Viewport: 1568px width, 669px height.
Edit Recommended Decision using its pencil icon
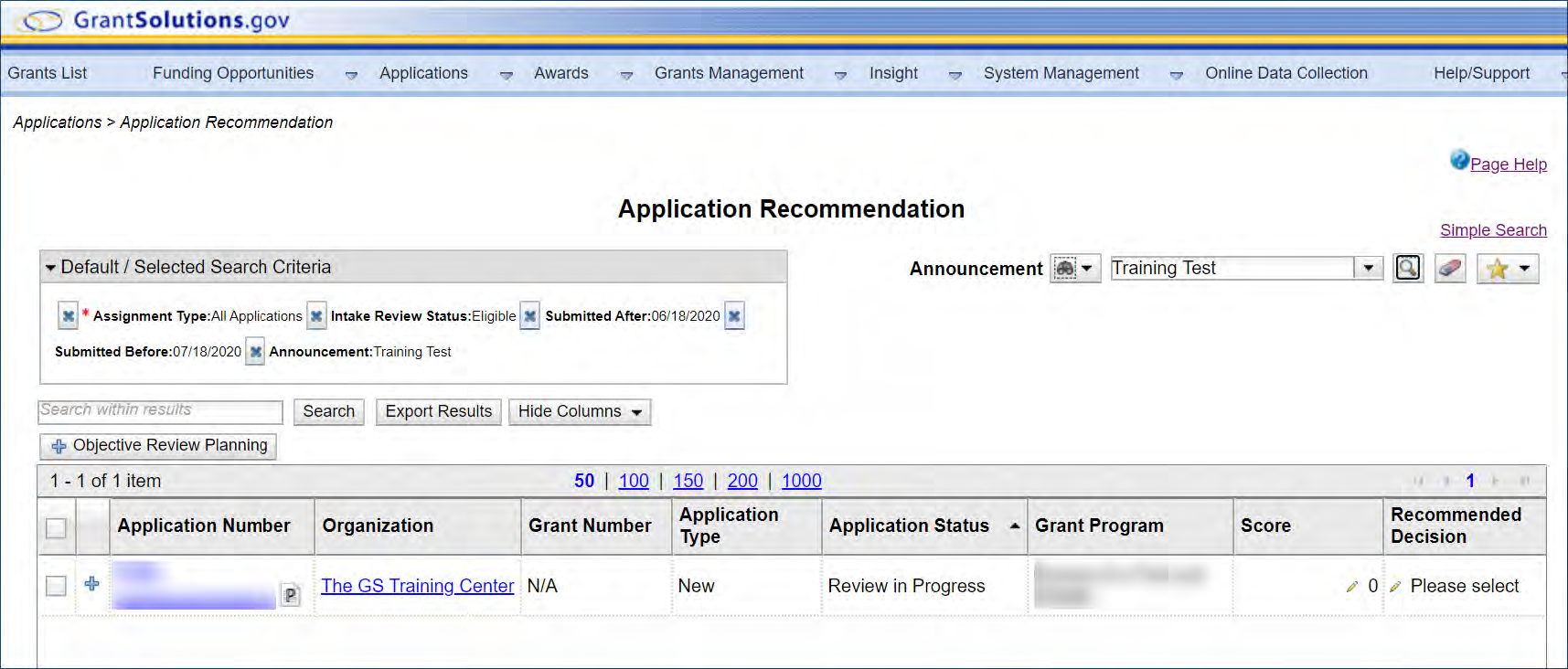[x=1395, y=587]
